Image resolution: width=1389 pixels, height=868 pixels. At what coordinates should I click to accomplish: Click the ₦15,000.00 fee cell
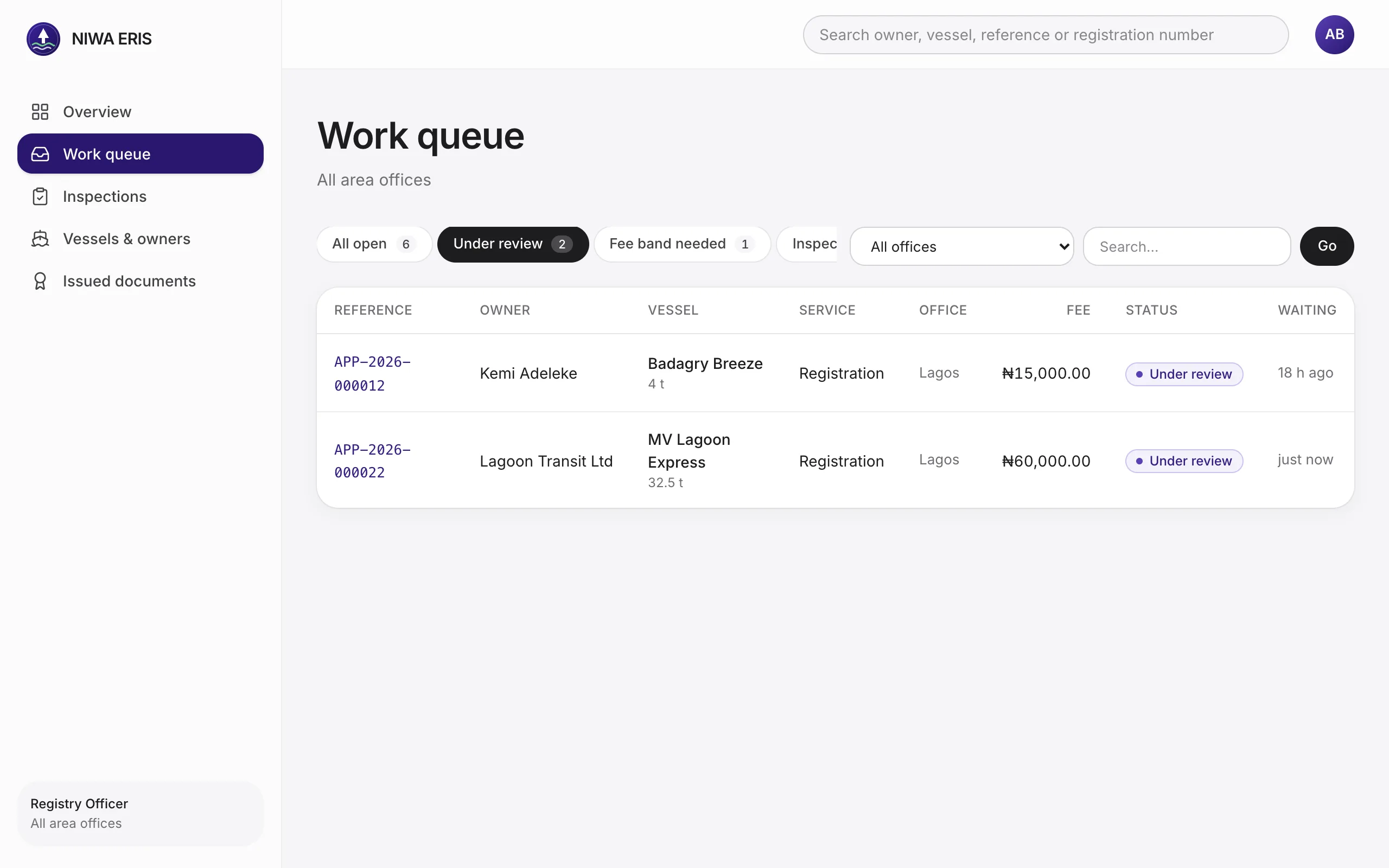(x=1046, y=374)
